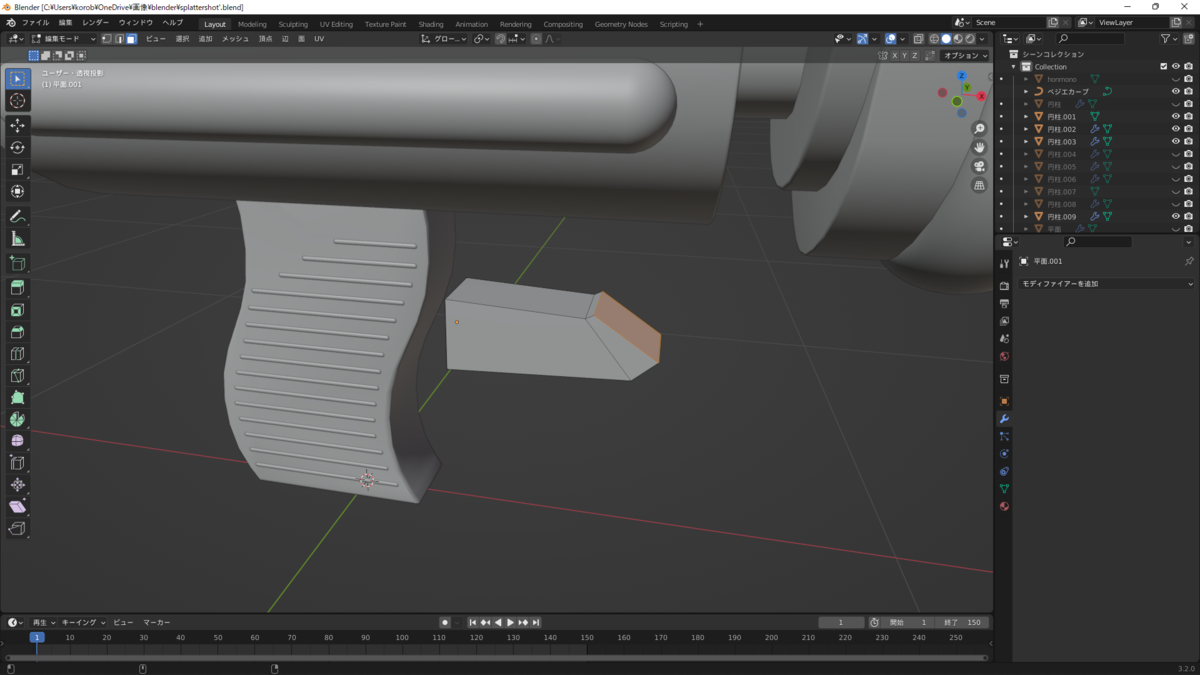1200x675 pixels.
Task: Switch to vertex select mode
Action: (x=107, y=39)
